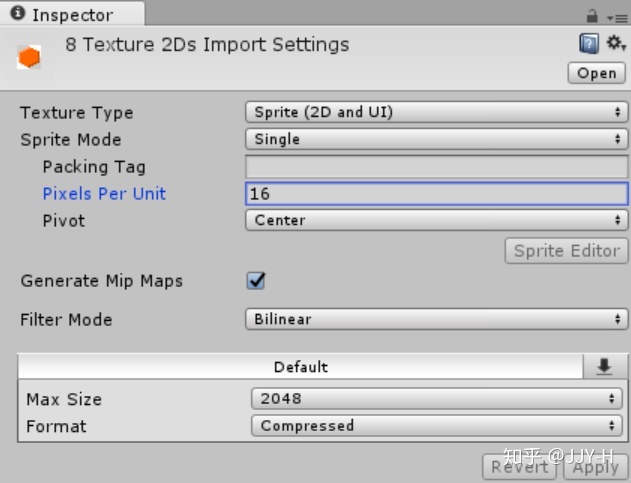Image resolution: width=631 pixels, height=483 pixels.
Task: Click the Pixels Per Unit label
Action: click(104, 194)
